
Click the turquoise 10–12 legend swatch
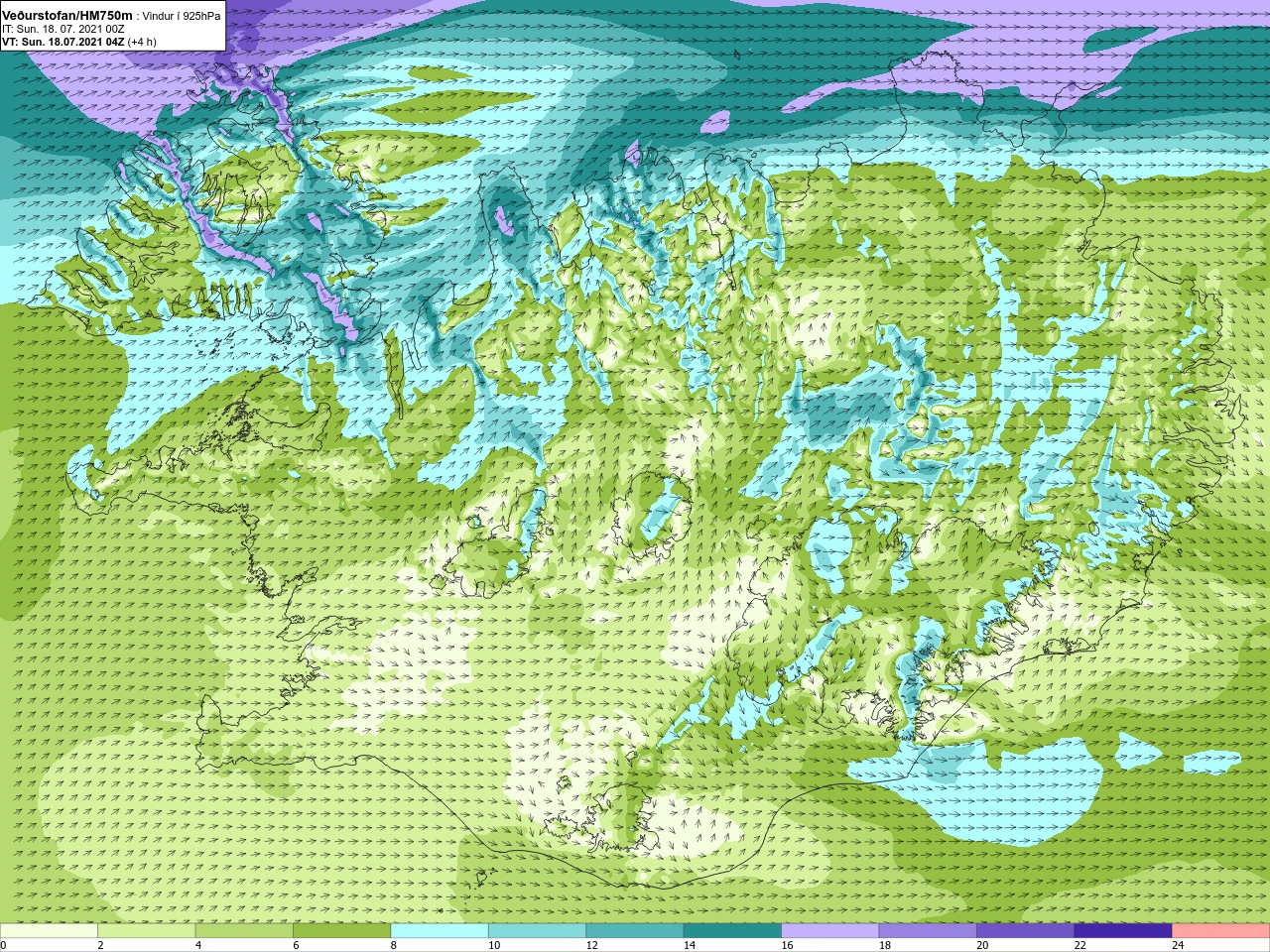[538, 931]
